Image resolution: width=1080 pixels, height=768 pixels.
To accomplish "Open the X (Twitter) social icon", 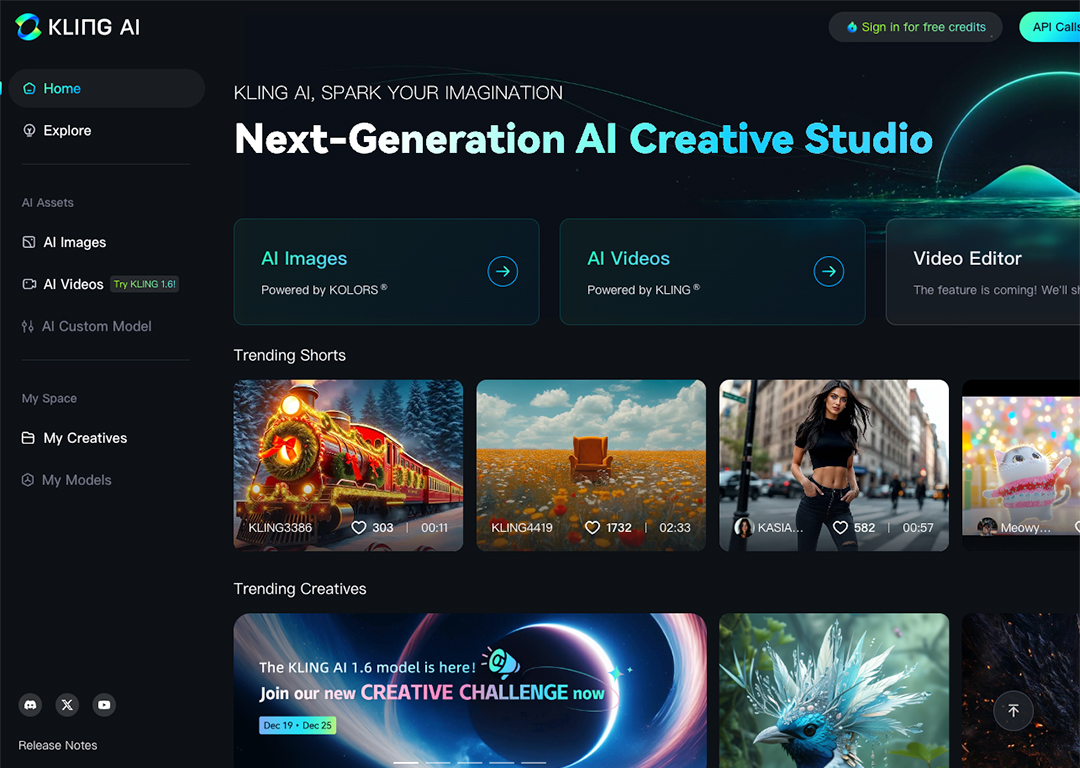I will pyautogui.click(x=67, y=705).
